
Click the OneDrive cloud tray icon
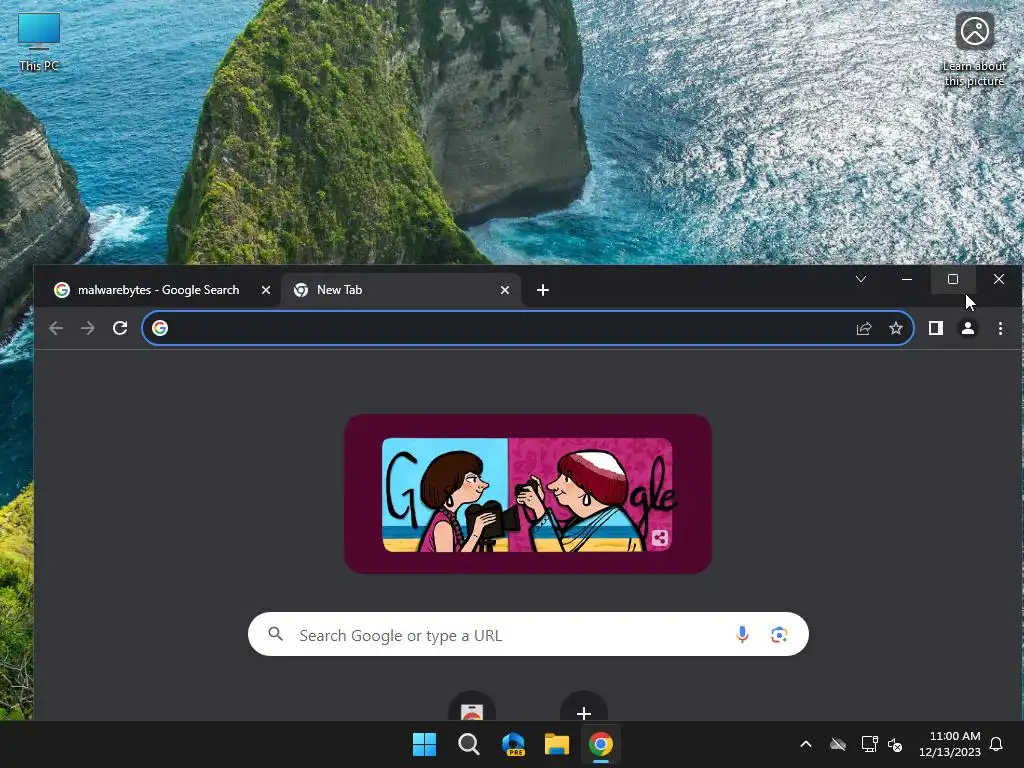[x=838, y=744]
